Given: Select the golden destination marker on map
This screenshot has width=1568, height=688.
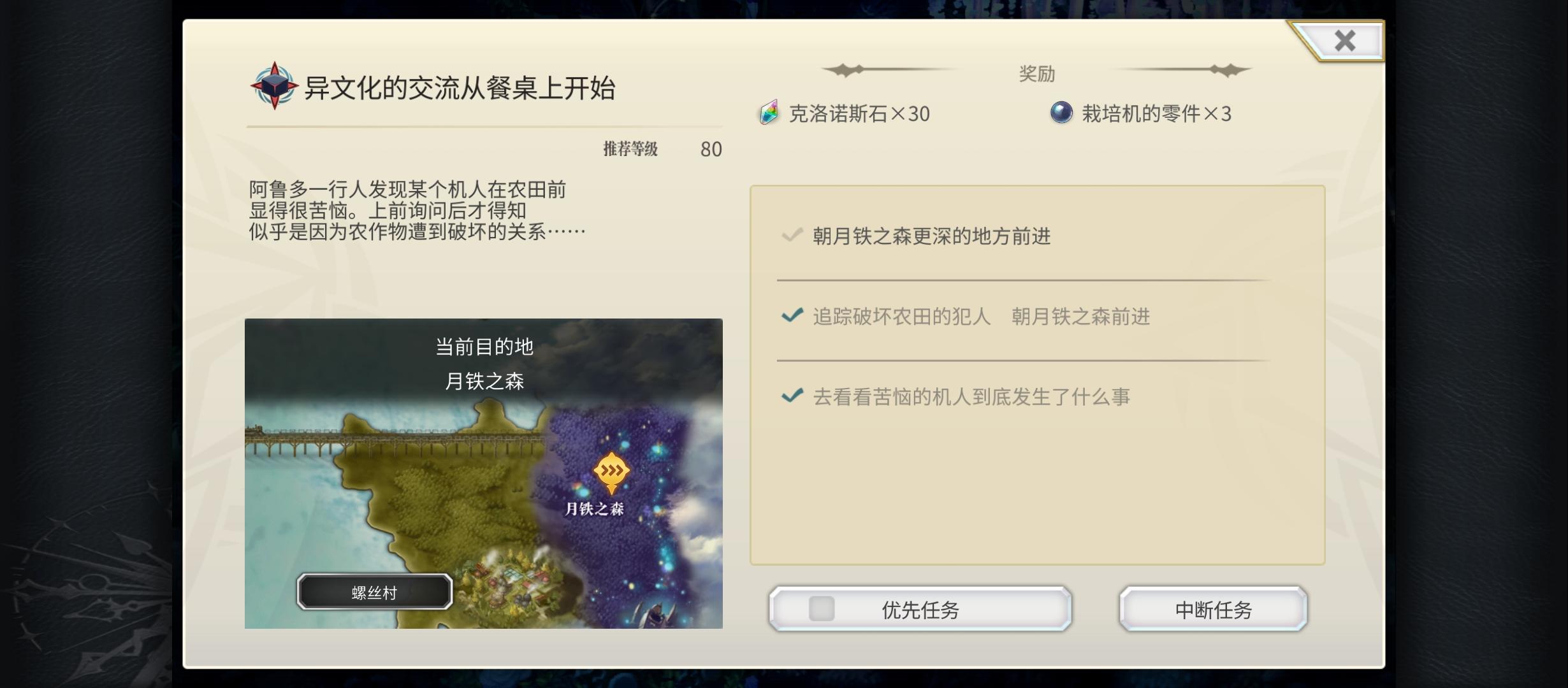Looking at the screenshot, I should point(611,473).
